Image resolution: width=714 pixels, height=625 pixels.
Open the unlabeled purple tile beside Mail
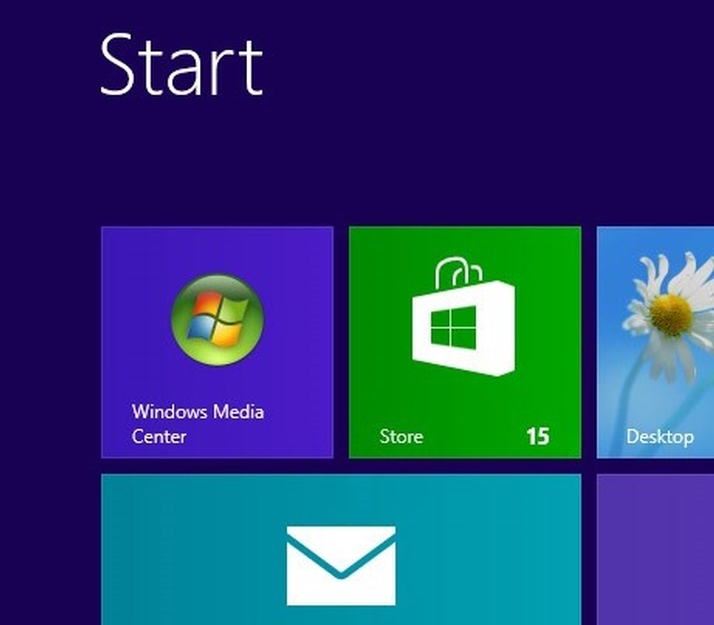coord(655,549)
